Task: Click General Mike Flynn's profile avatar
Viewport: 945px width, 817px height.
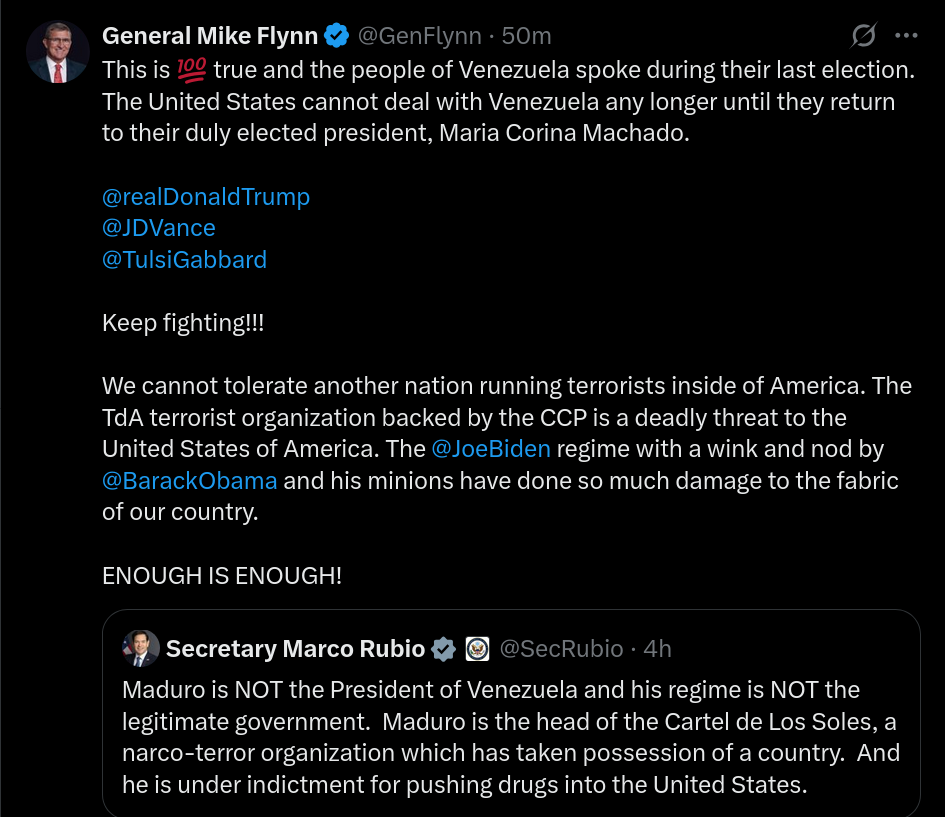Action: pyautogui.click(x=58, y=52)
